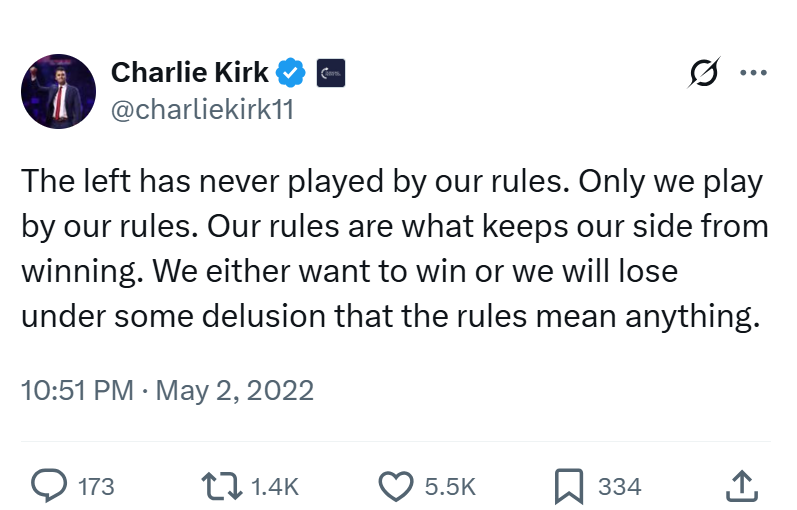Image resolution: width=797 pixels, height=510 pixels.
Task: Bookmark this tweet using the bookmark icon
Action: [568, 486]
